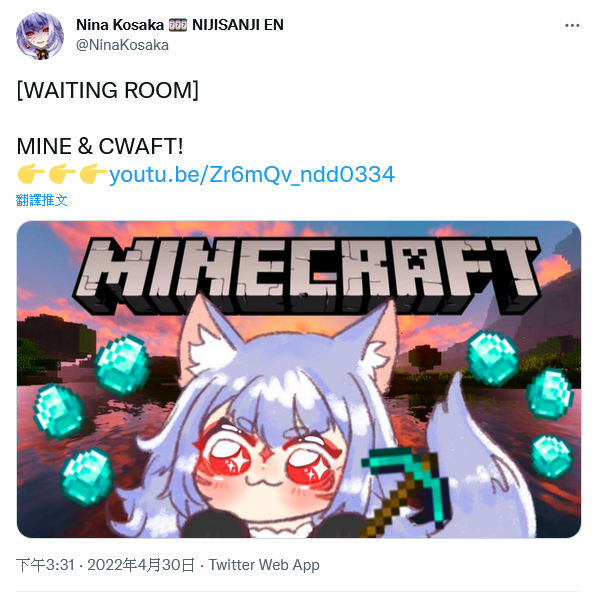Click the third pointing hand emoji
598x593 pixels.
tap(93, 174)
